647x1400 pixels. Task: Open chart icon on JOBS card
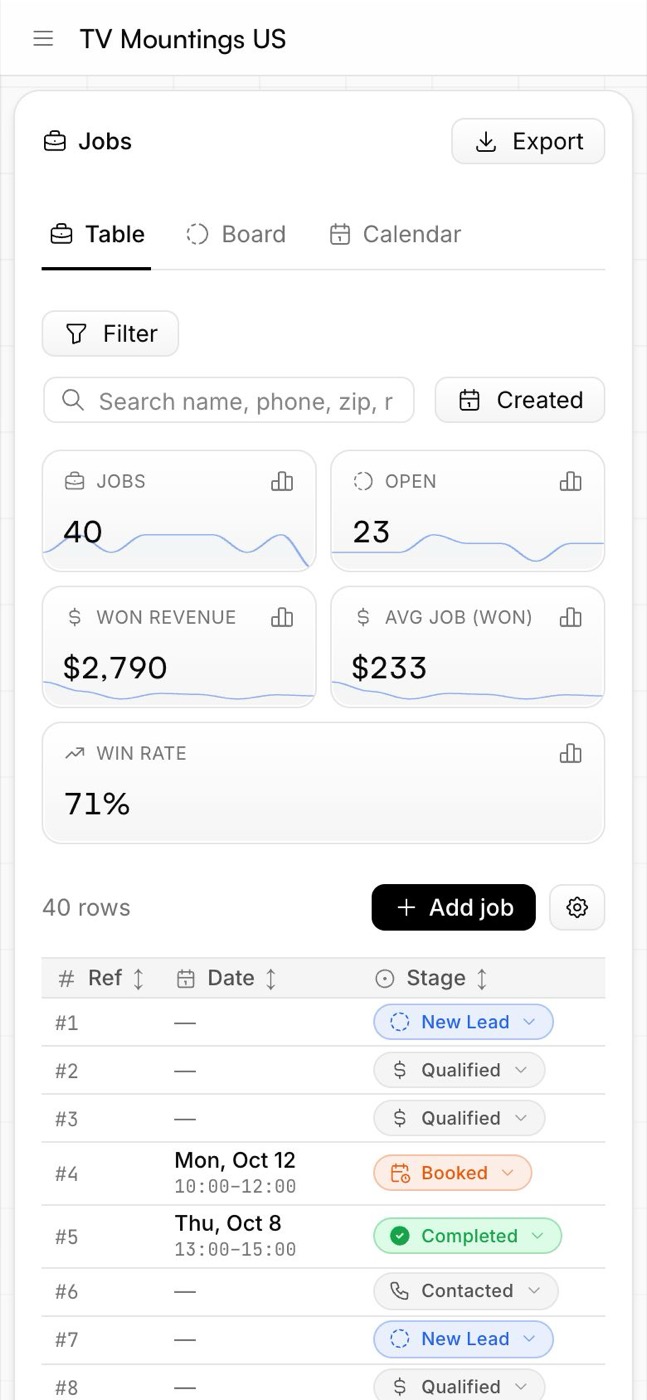point(282,482)
